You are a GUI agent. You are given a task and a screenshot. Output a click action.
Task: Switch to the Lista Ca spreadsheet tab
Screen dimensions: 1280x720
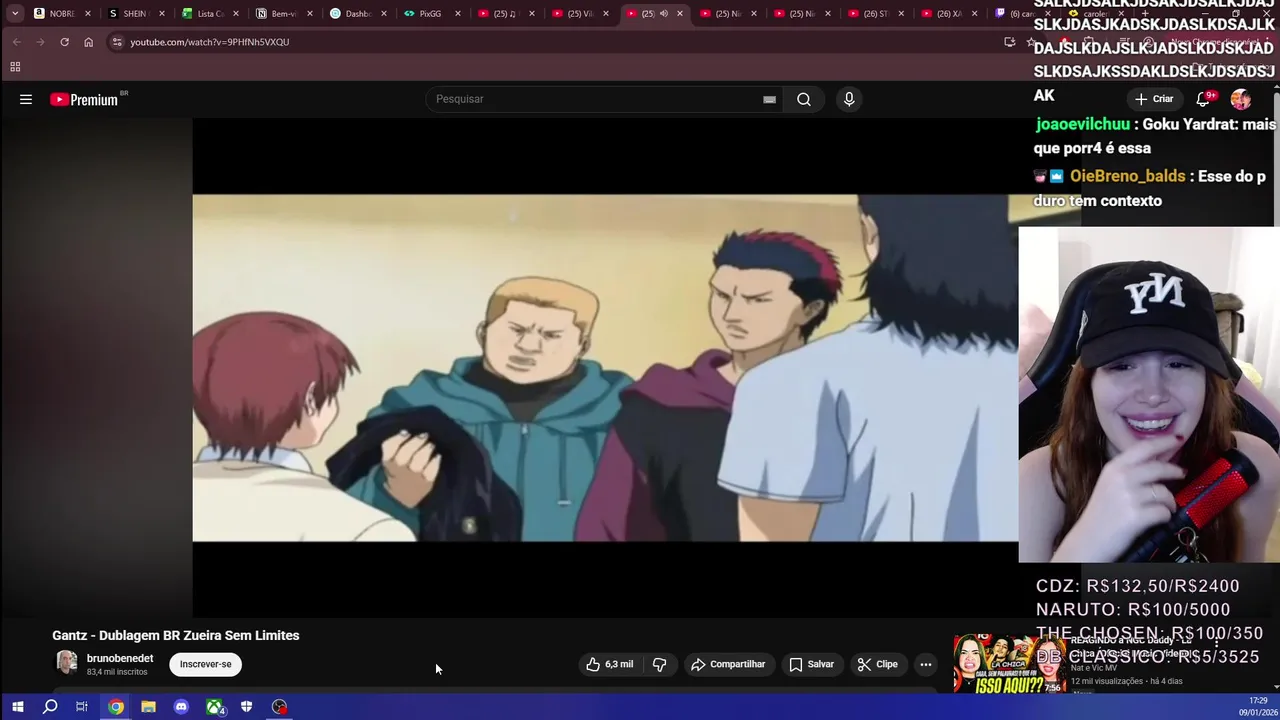(210, 14)
